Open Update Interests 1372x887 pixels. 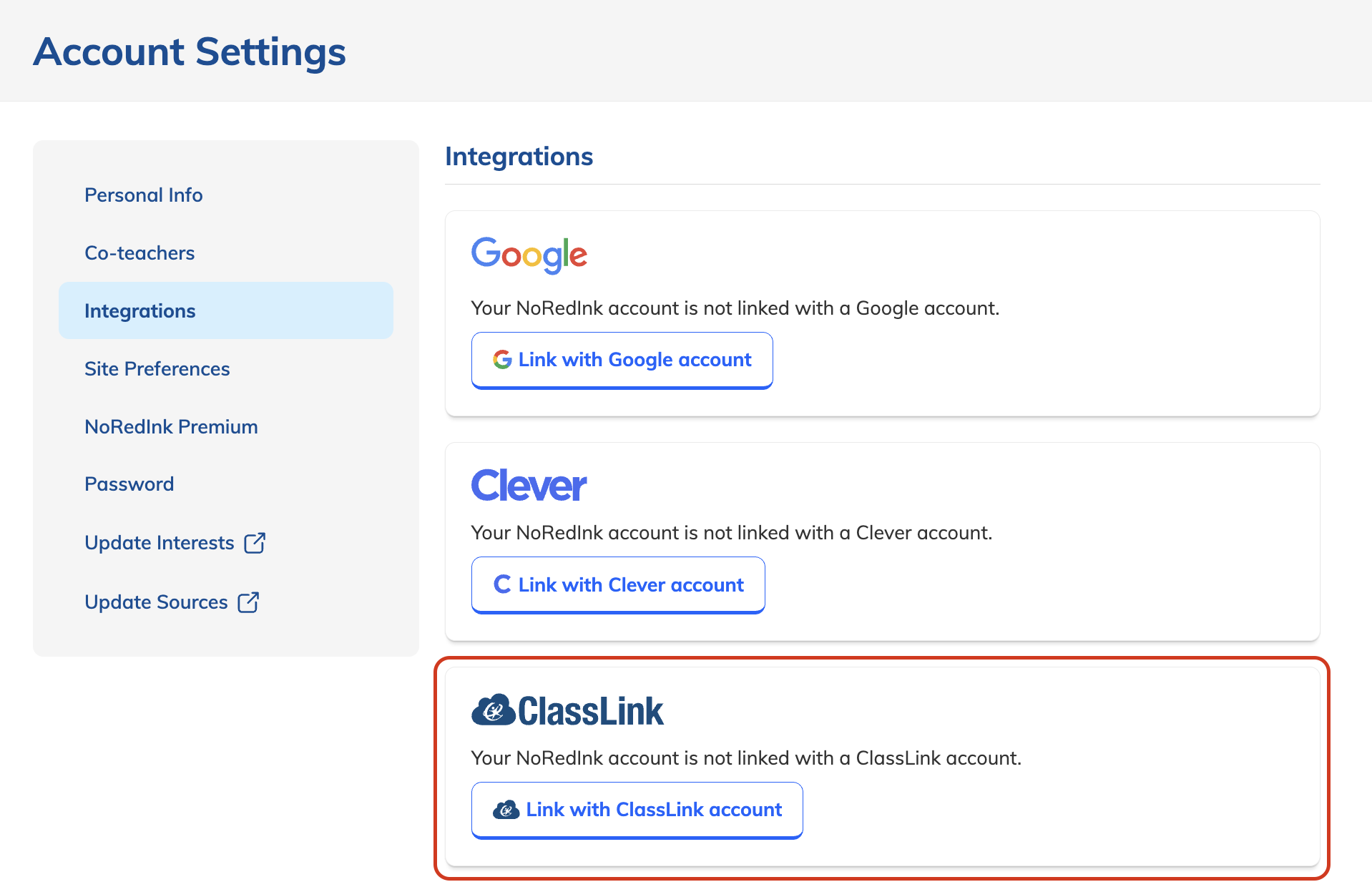click(159, 542)
